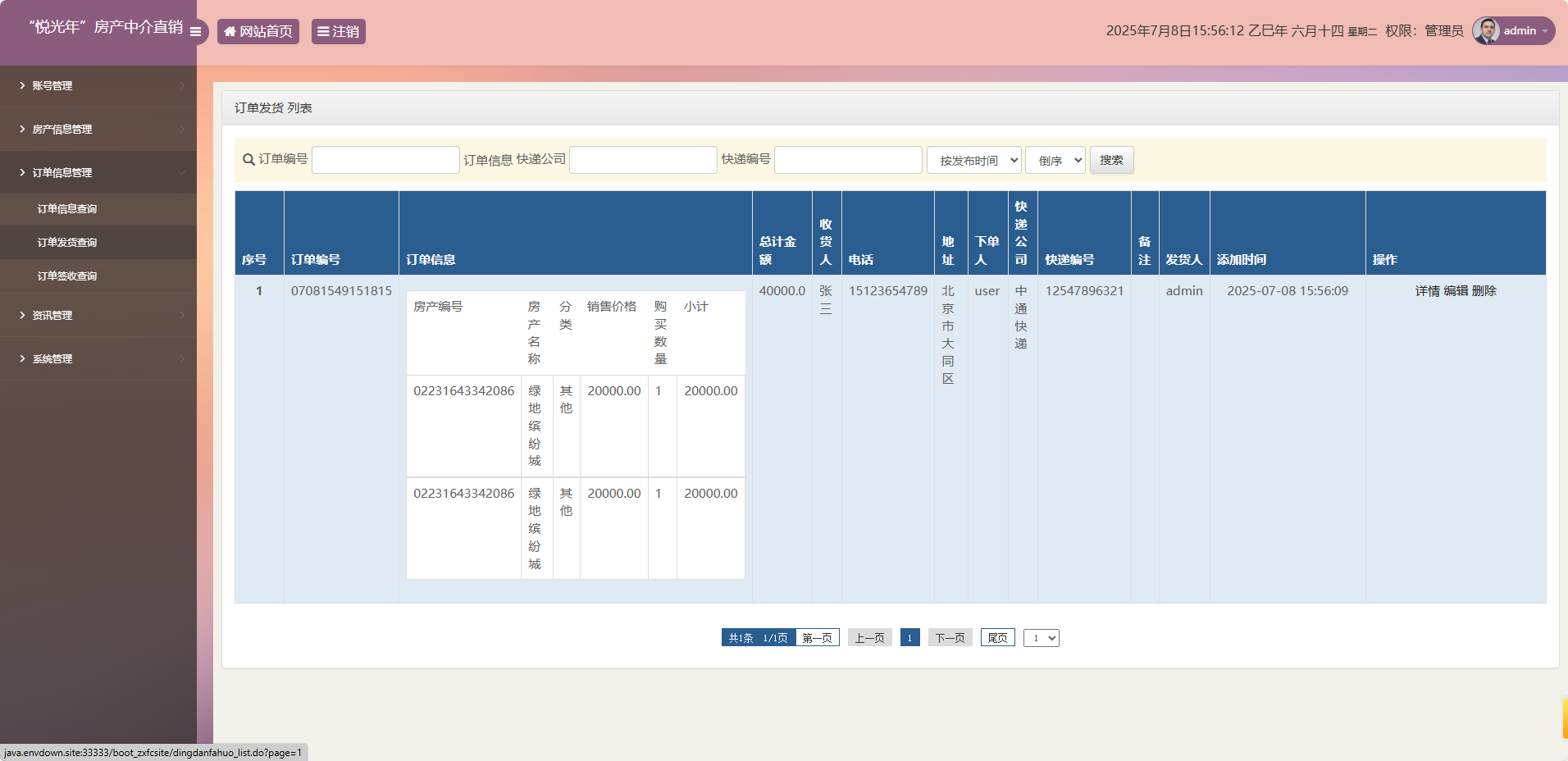Jump to last page via 尾页 button
The width and height of the screenshot is (1568, 761).
pos(996,637)
